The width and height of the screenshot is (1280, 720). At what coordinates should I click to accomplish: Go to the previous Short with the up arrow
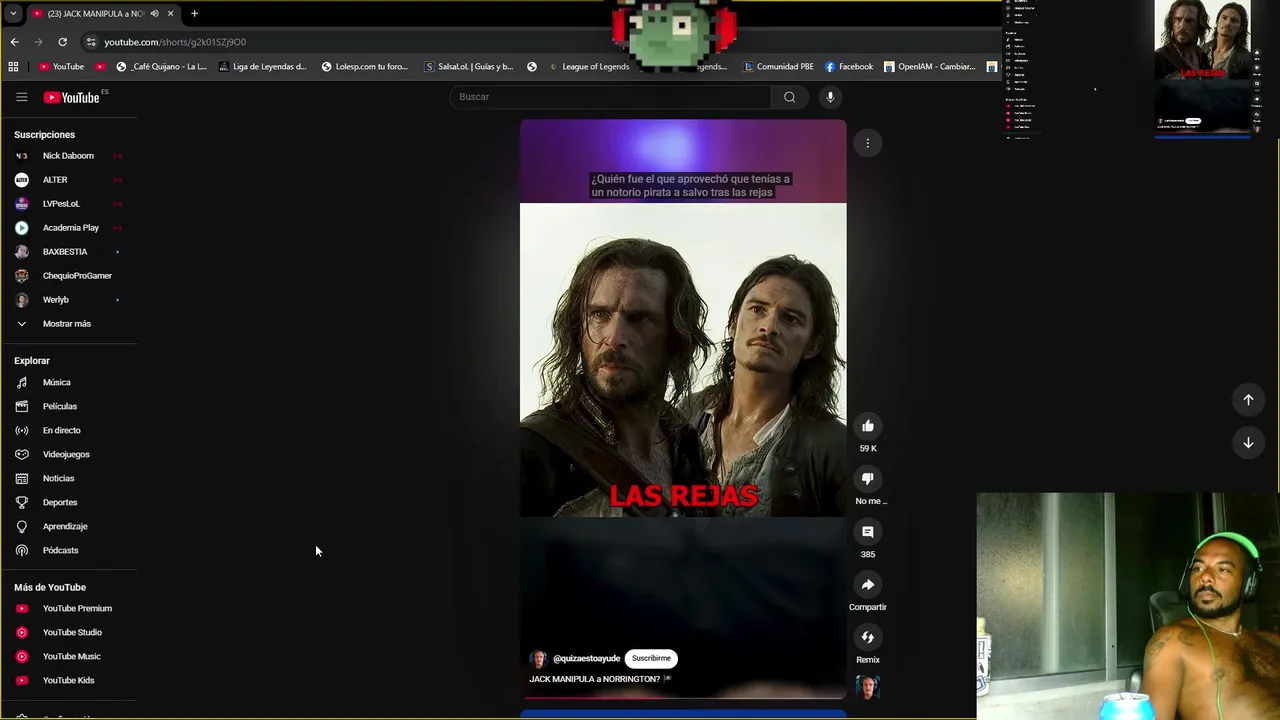(x=1248, y=400)
